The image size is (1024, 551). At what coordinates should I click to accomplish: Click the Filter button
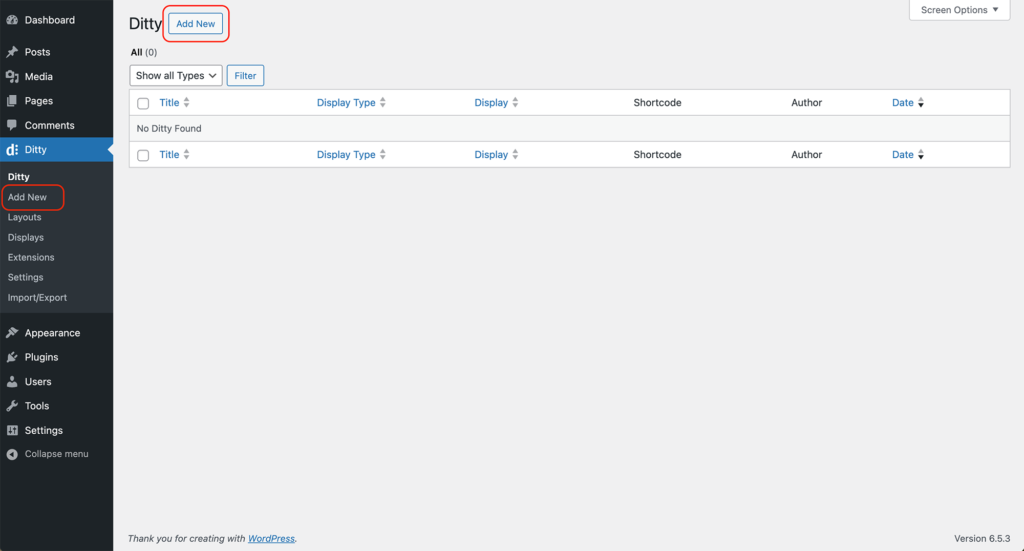tap(245, 76)
